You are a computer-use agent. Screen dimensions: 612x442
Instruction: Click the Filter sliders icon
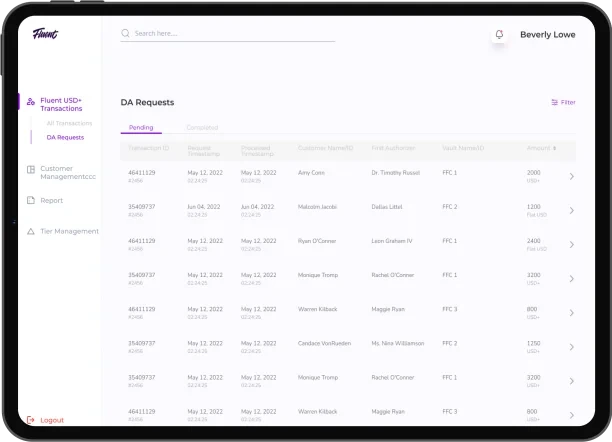click(554, 102)
